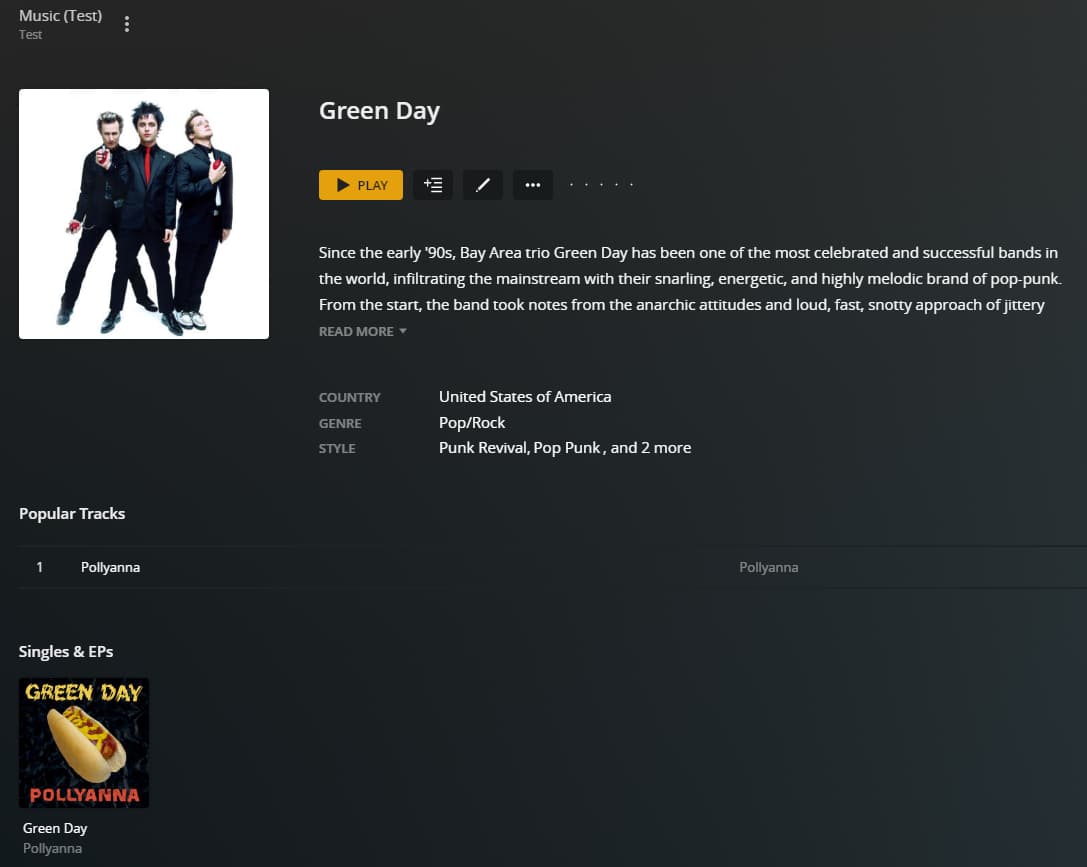Expand styles via 'and 2 more'
Viewport: 1087px width, 867px height.
[x=651, y=448]
